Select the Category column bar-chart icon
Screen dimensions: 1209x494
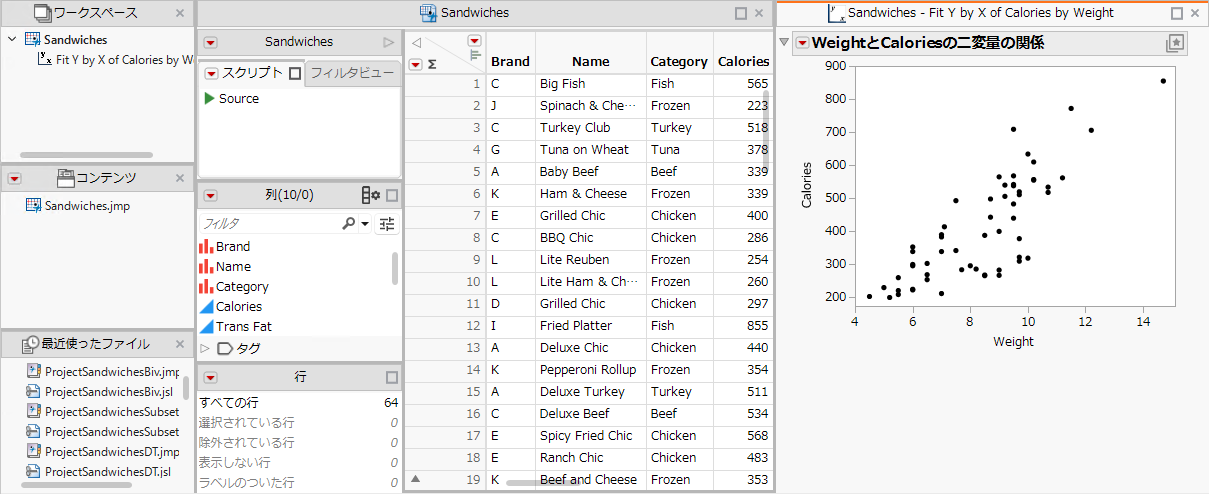206,286
